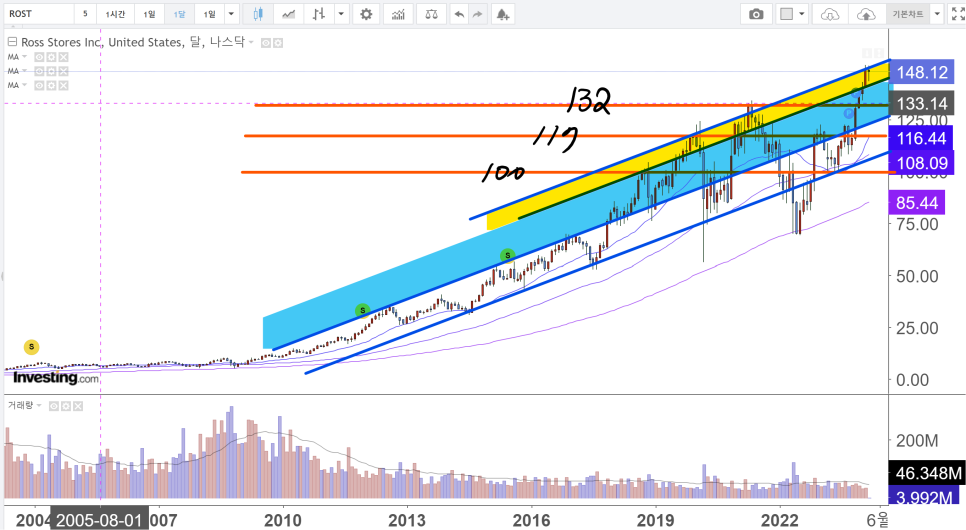The height and width of the screenshot is (530, 966).
Task: Save the chart with cloud upload icon
Action: 866,14
